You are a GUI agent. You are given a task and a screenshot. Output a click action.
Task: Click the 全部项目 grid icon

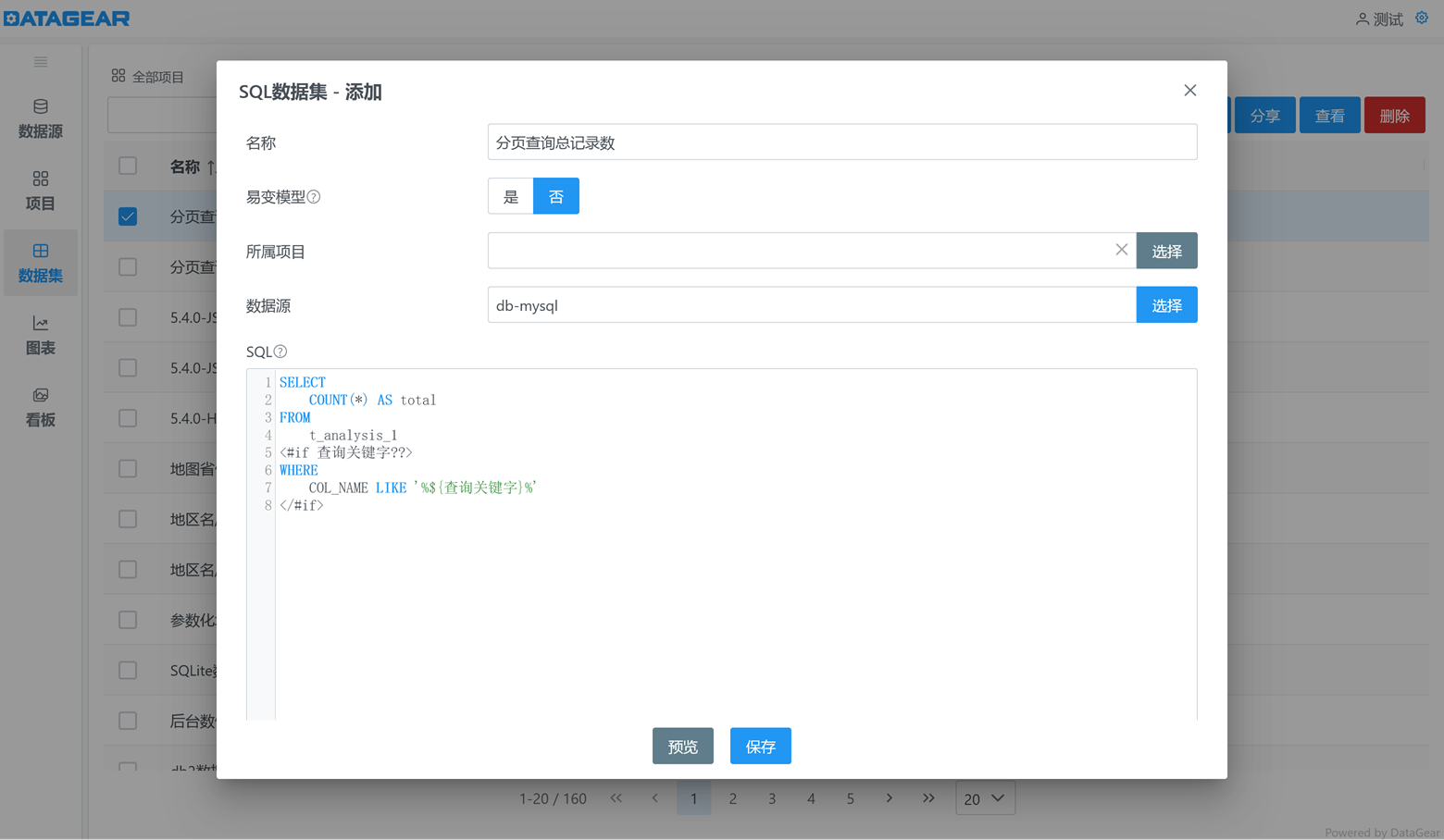pyautogui.click(x=118, y=76)
